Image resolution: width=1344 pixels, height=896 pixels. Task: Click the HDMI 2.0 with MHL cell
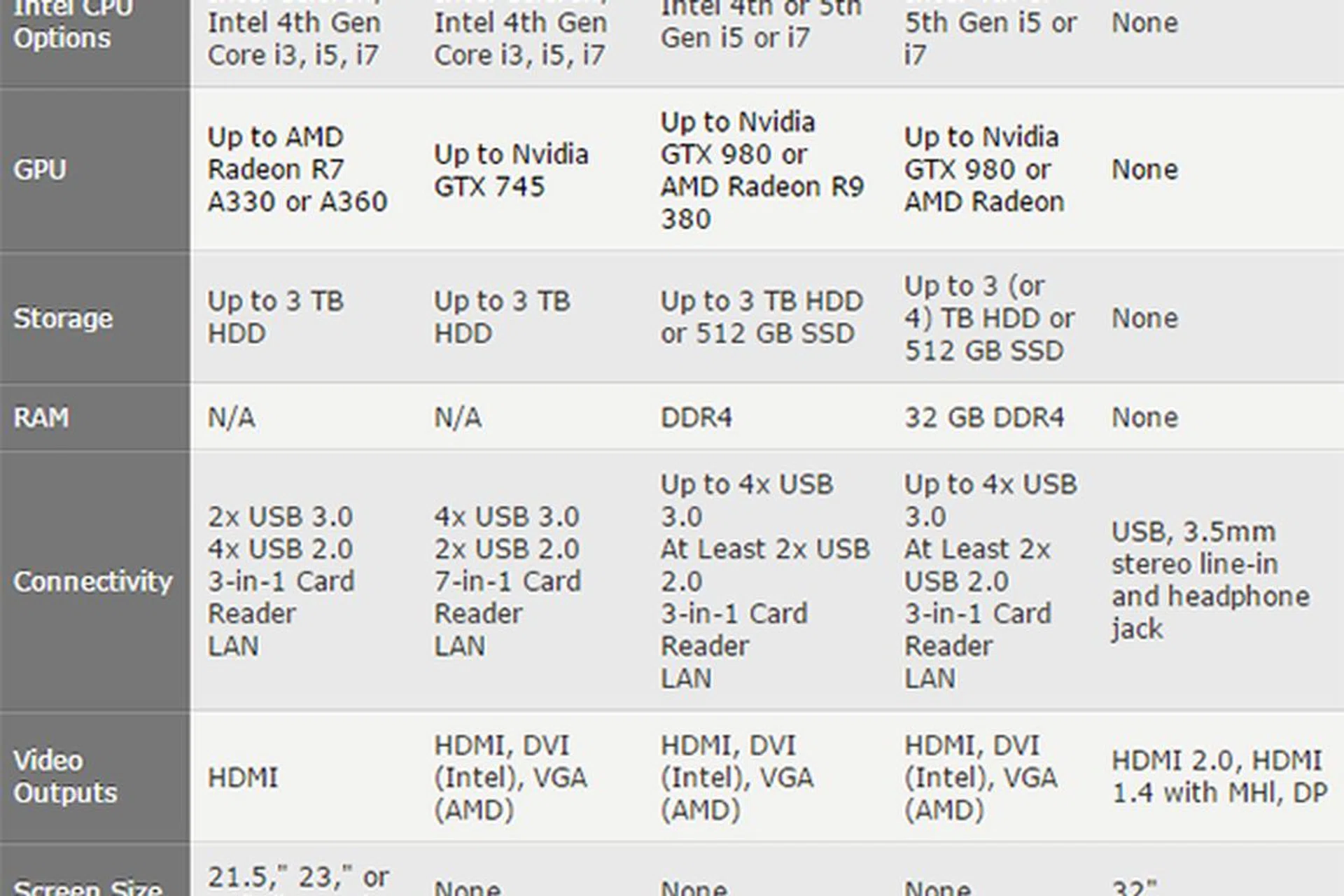(x=1219, y=776)
